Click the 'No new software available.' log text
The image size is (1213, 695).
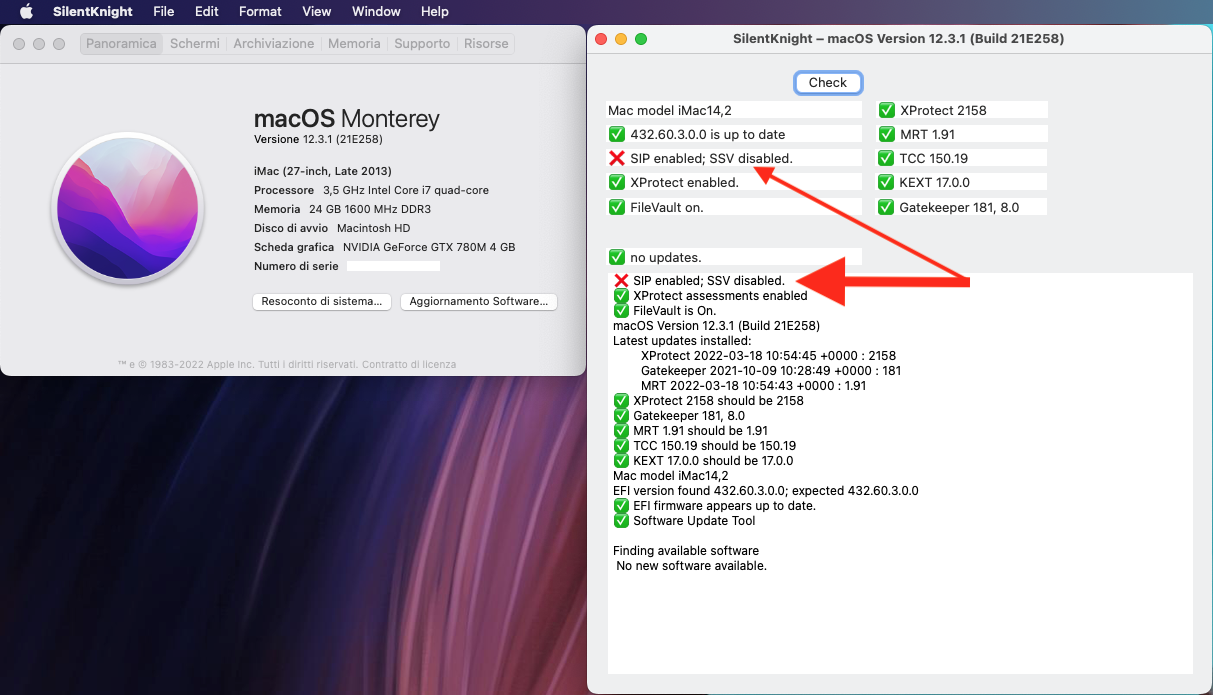click(x=692, y=566)
